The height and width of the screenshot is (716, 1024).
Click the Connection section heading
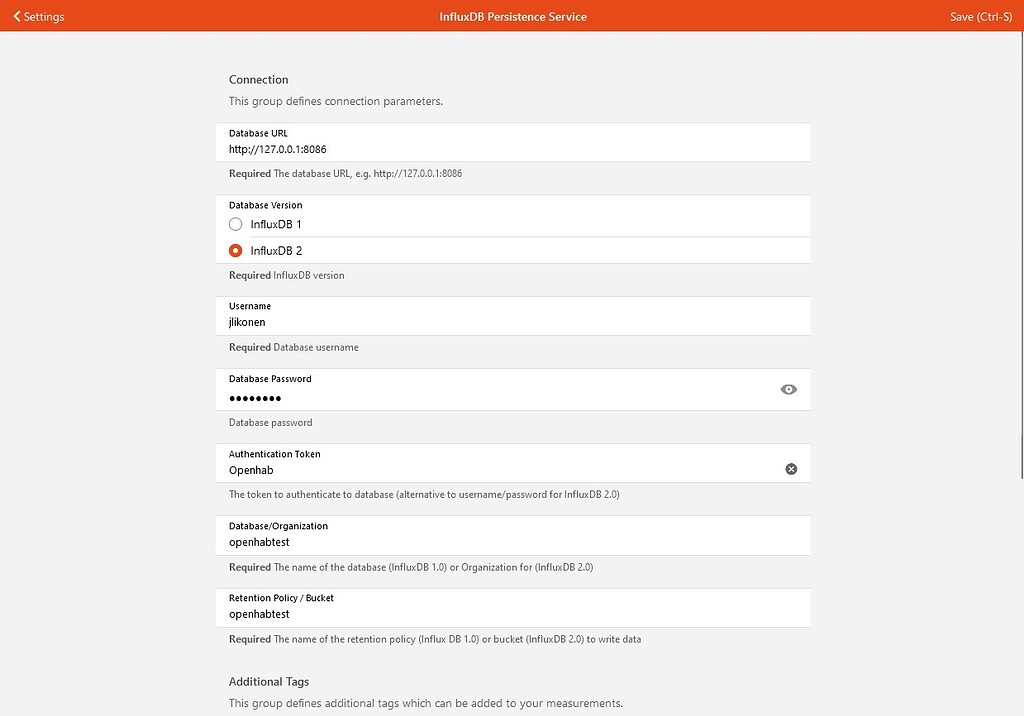point(258,80)
